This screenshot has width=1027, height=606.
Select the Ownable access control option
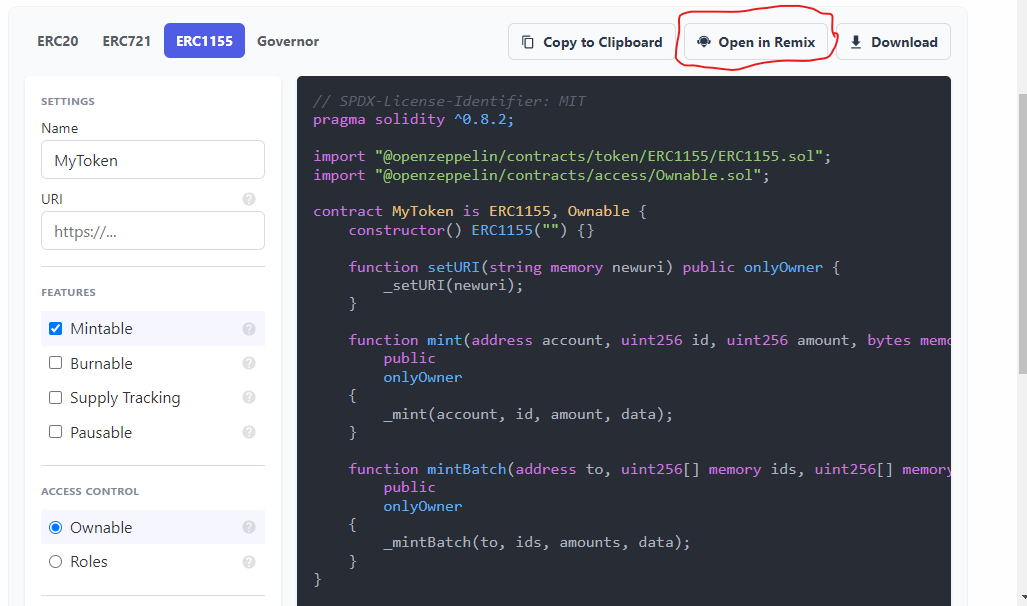(55, 527)
